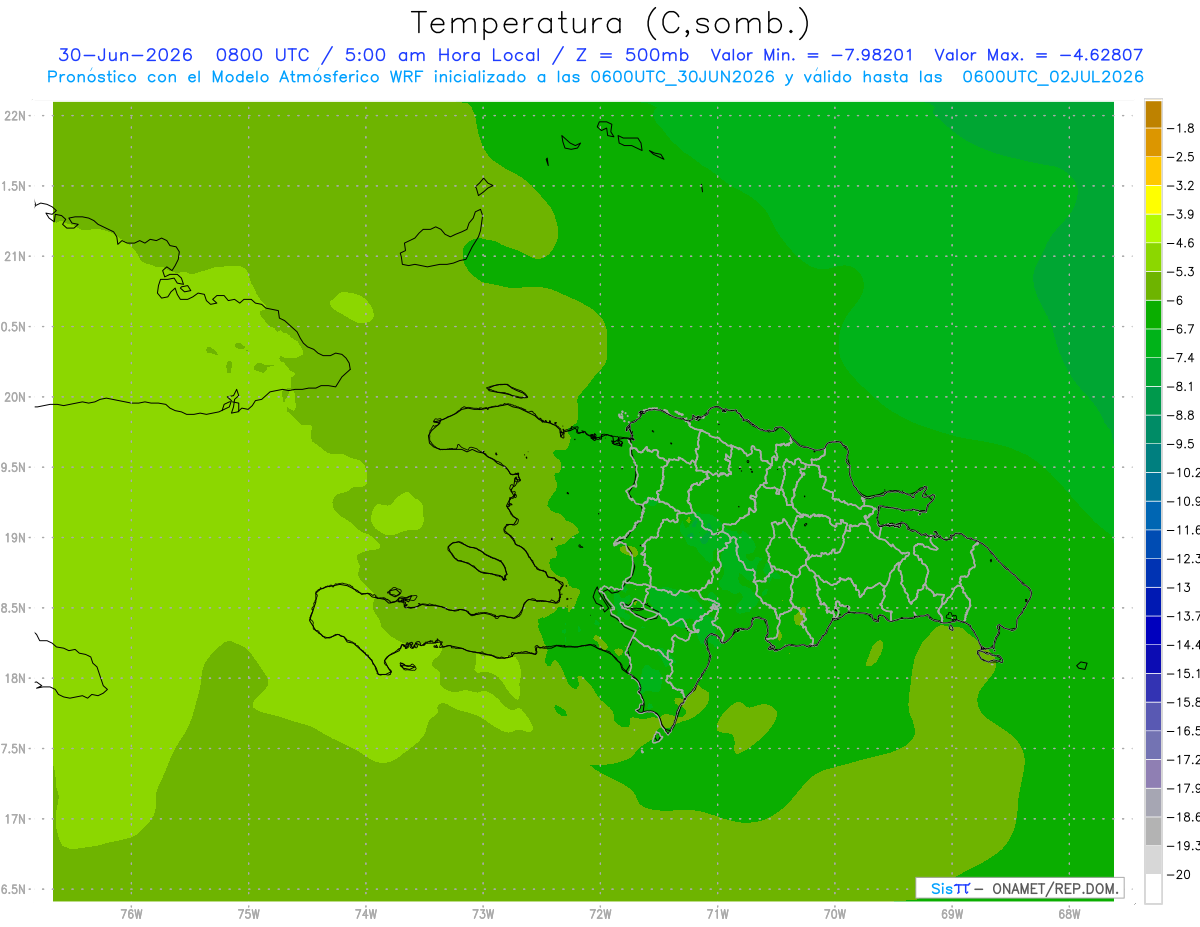Click the '0600UTC_30JUN2026' initialization timestamp

coord(682,77)
